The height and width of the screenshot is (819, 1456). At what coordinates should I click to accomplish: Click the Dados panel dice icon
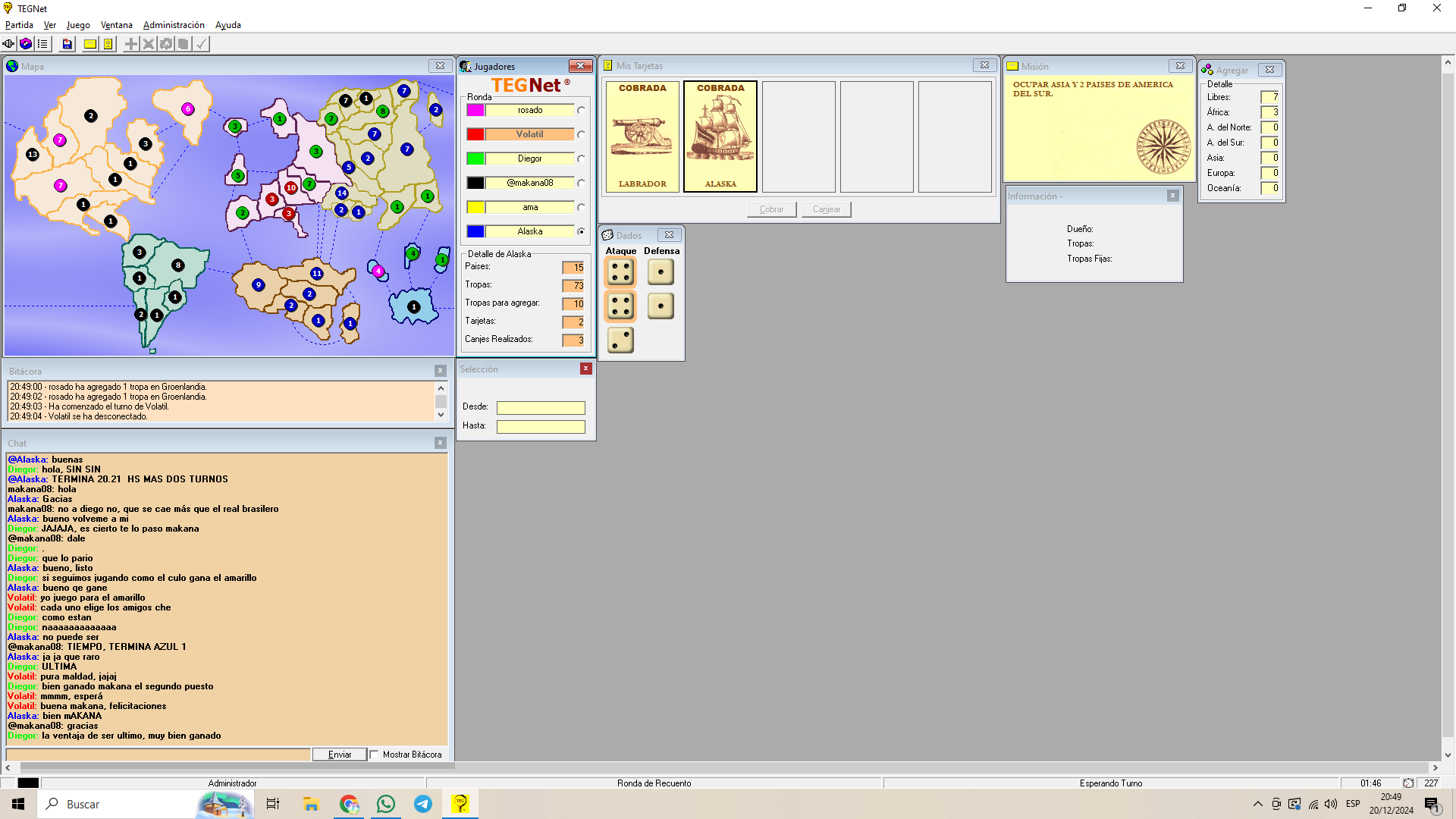pos(607,236)
